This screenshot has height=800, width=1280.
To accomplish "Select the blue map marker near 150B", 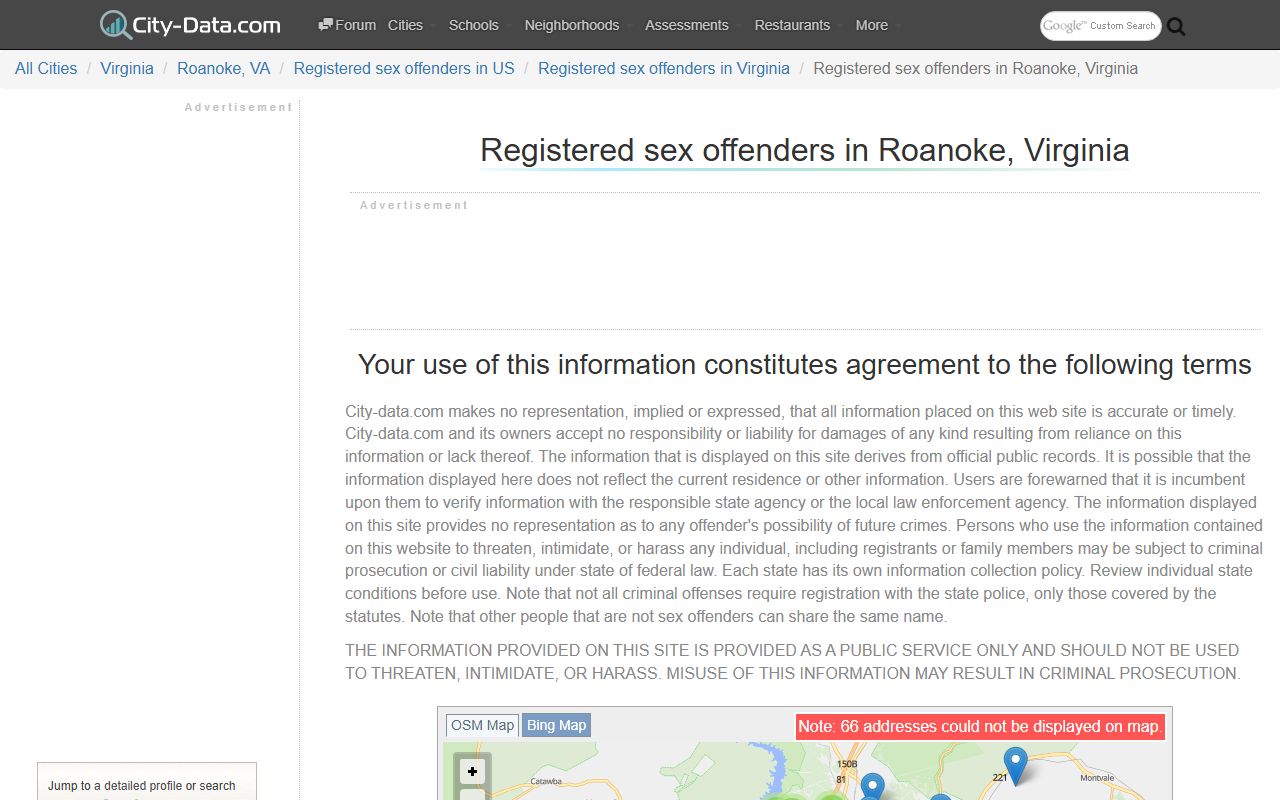I will click(x=873, y=786).
